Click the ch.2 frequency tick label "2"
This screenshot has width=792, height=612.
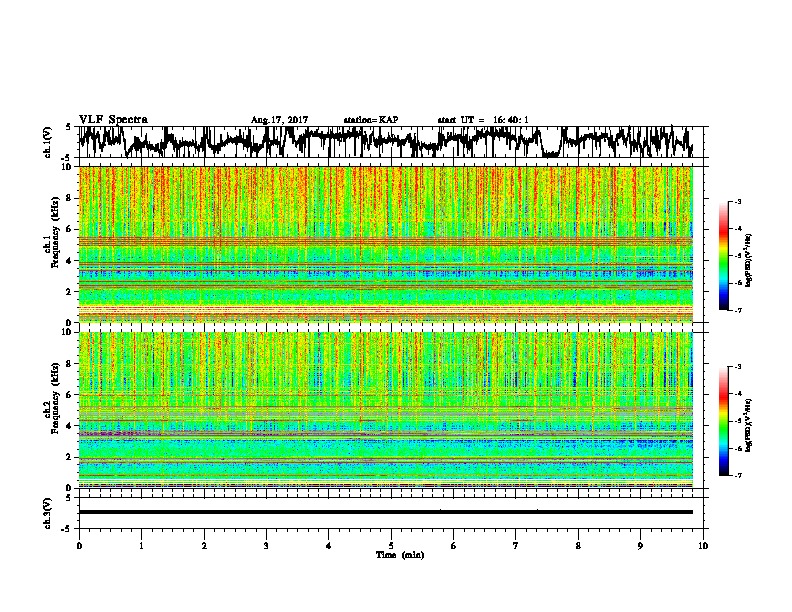[71, 457]
